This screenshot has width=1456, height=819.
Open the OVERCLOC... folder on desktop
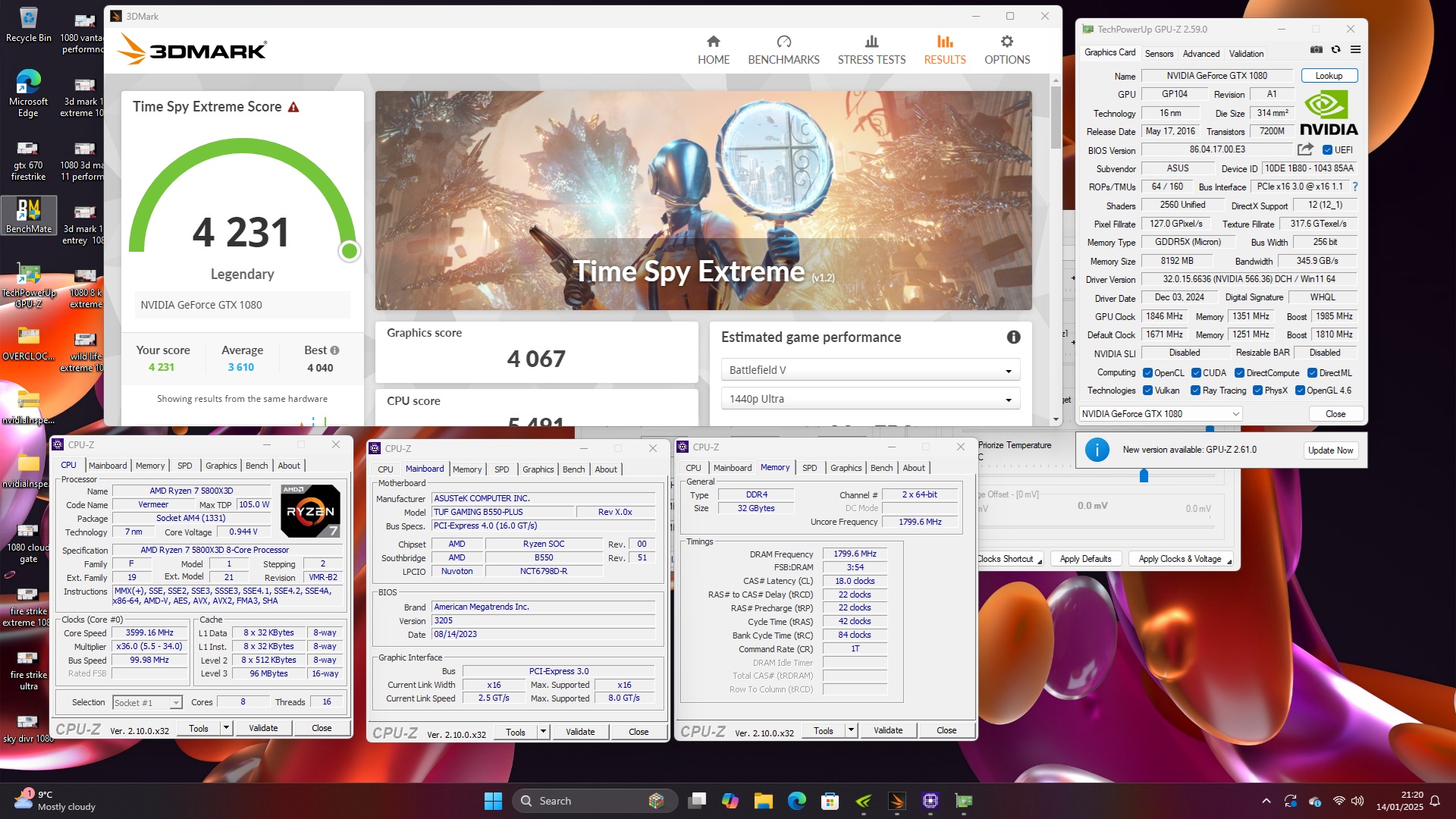[x=29, y=344]
